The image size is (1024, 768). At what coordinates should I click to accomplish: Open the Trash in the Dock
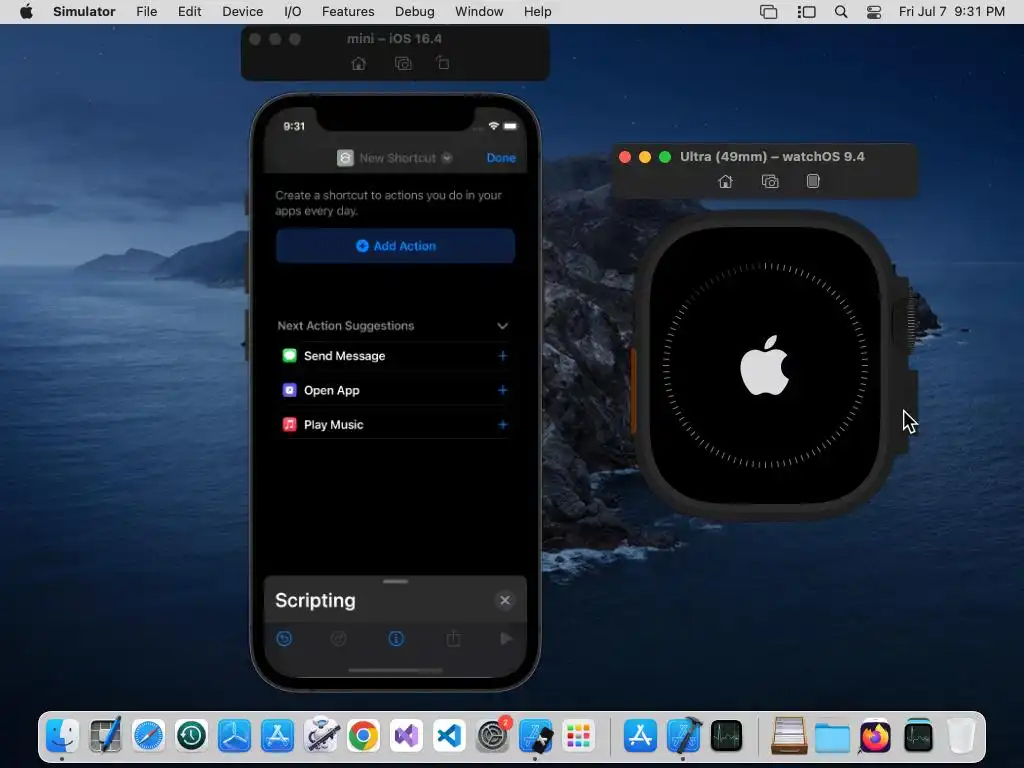[x=961, y=736]
